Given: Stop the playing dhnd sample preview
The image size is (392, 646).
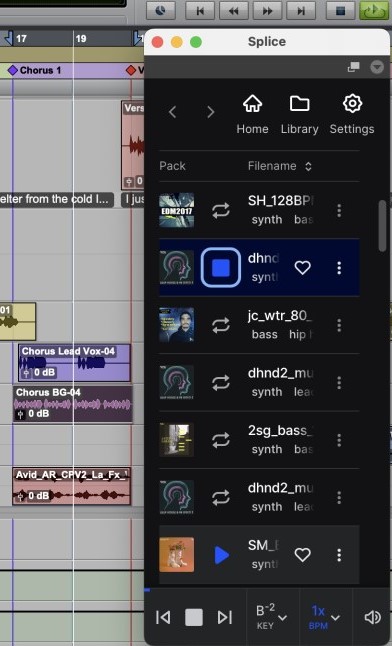Looking at the screenshot, I should (x=221, y=268).
